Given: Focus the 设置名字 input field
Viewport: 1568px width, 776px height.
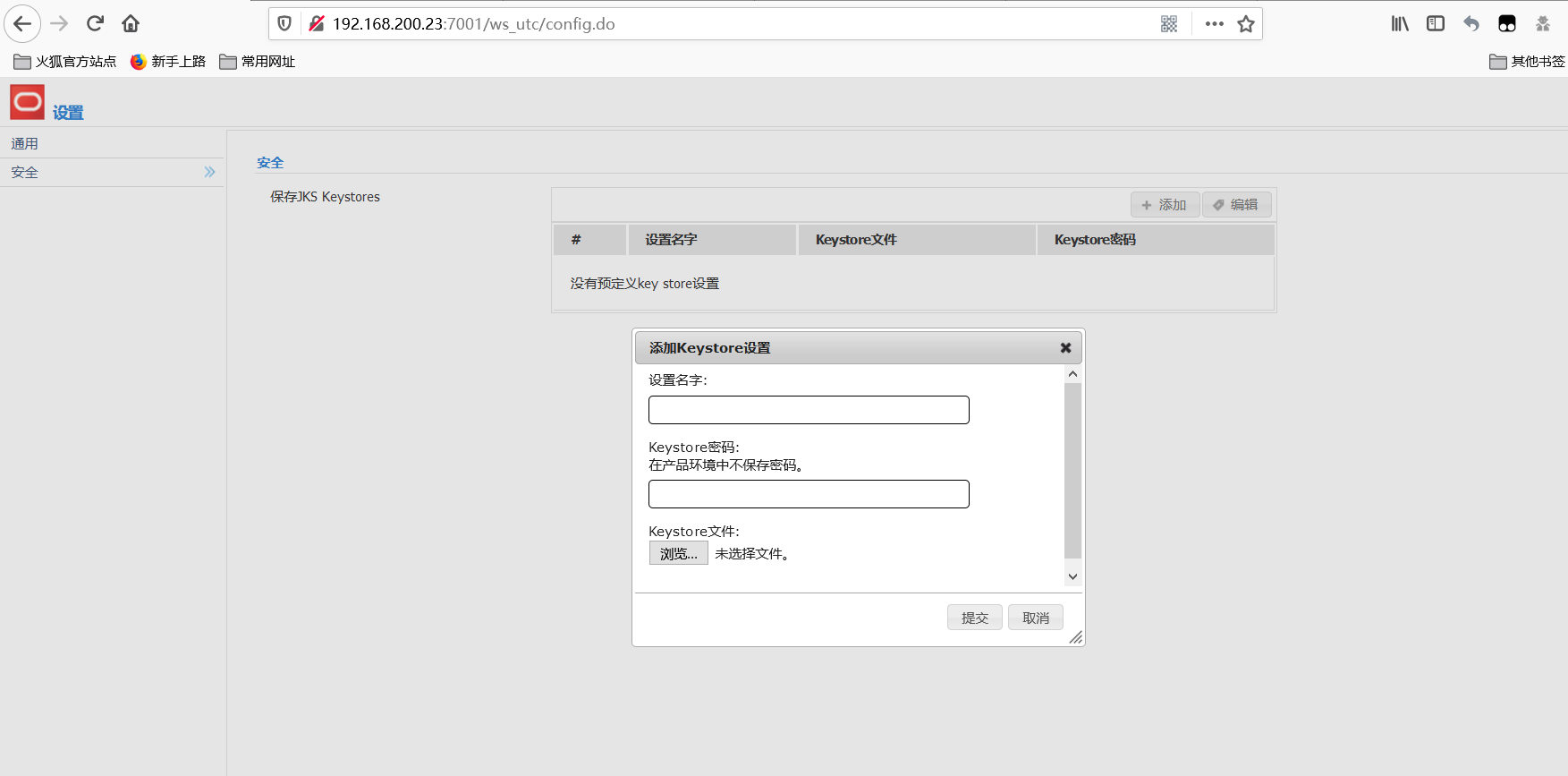Looking at the screenshot, I should (x=809, y=410).
